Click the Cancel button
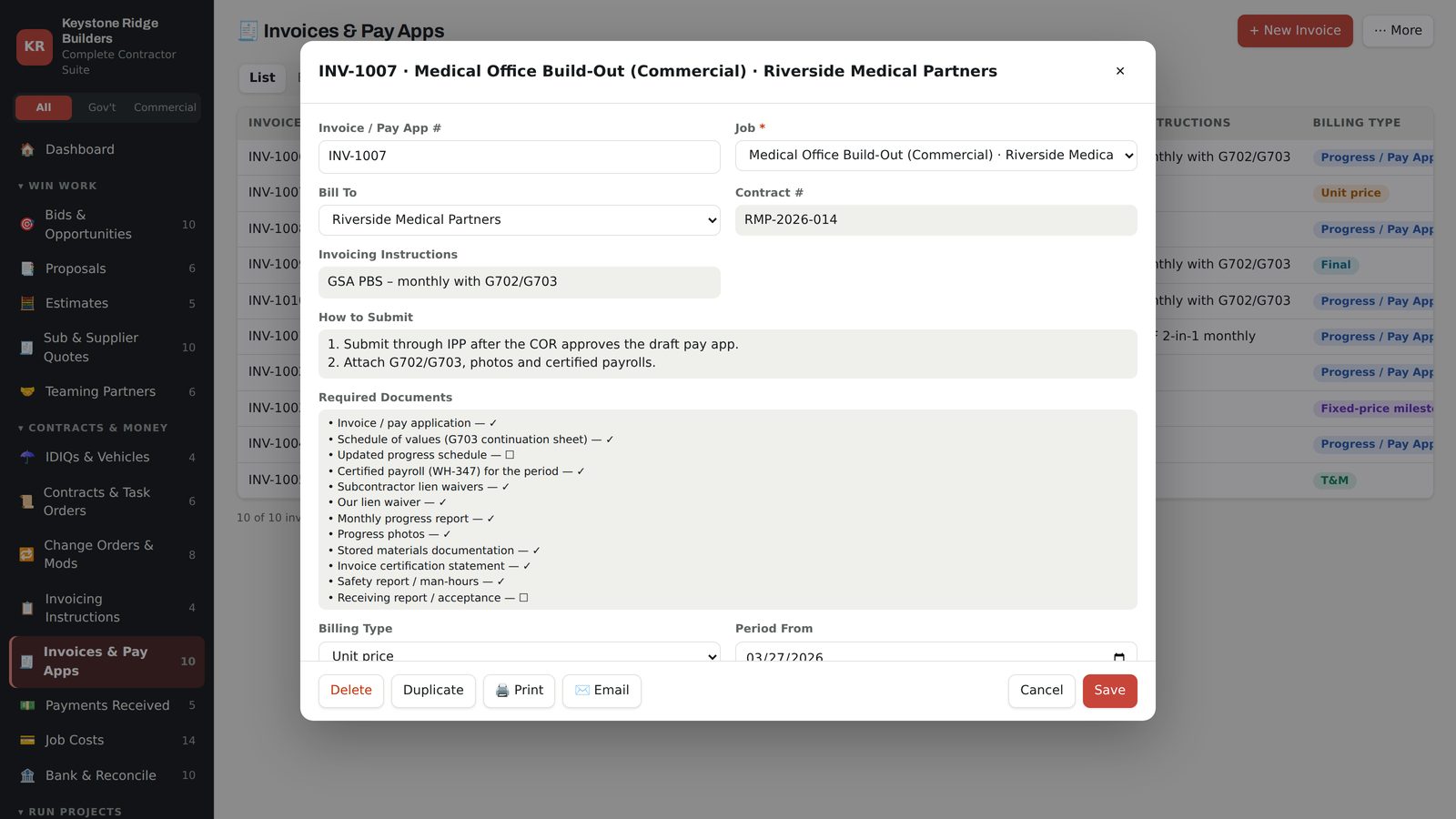 (x=1041, y=691)
